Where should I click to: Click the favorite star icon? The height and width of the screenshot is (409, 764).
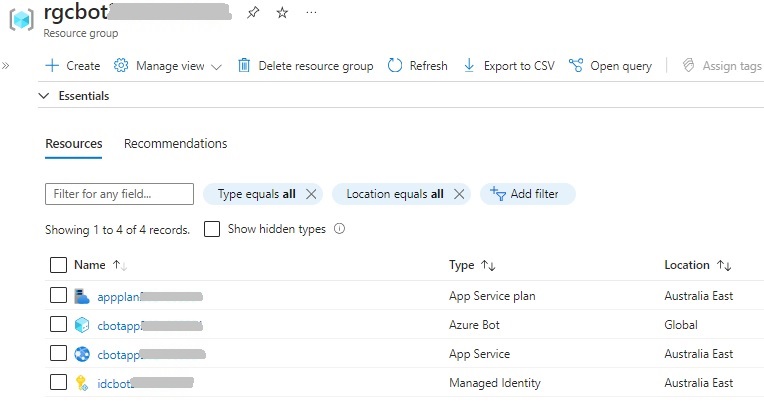pos(282,13)
